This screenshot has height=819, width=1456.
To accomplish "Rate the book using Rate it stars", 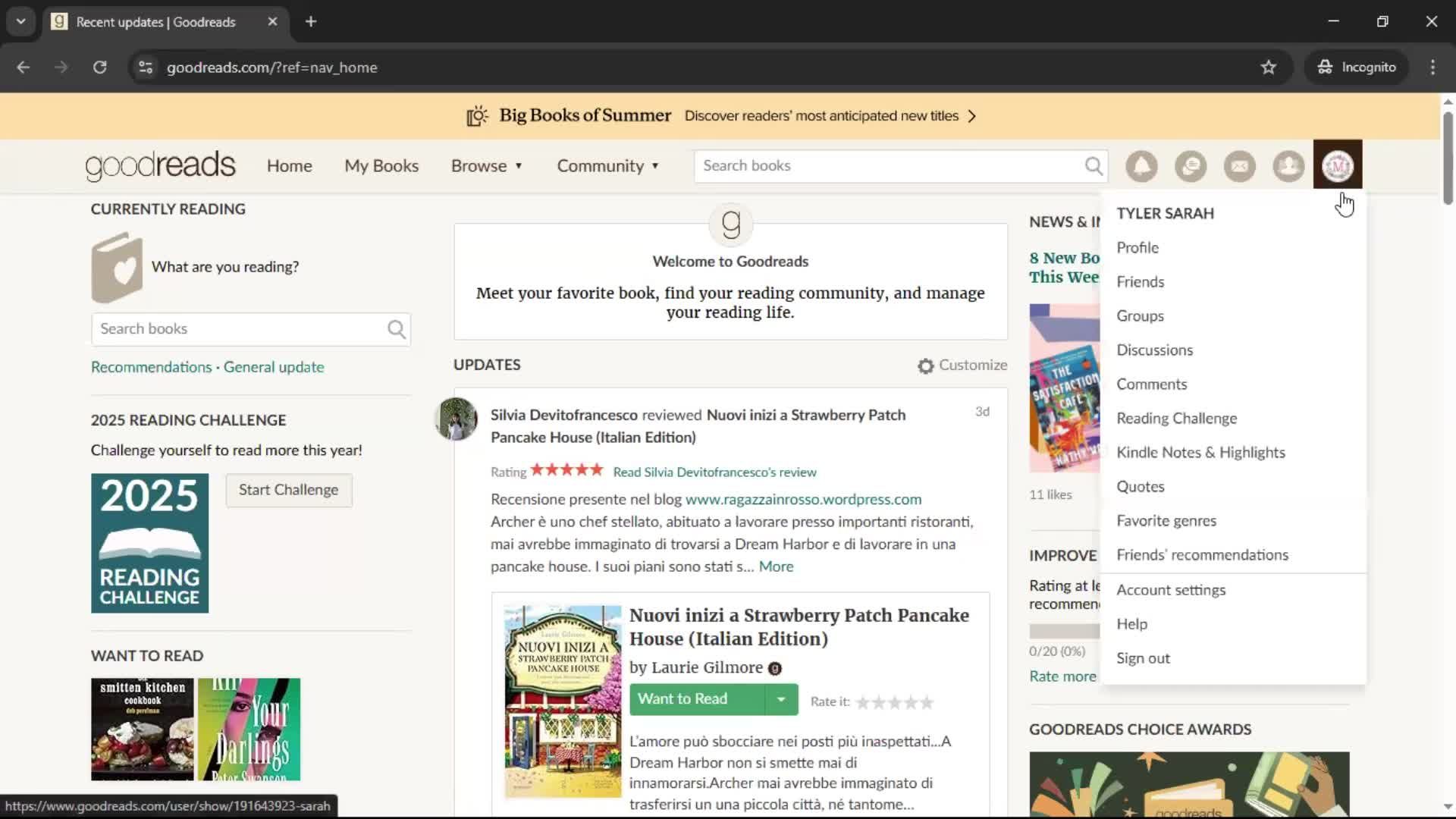I will [895, 702].
